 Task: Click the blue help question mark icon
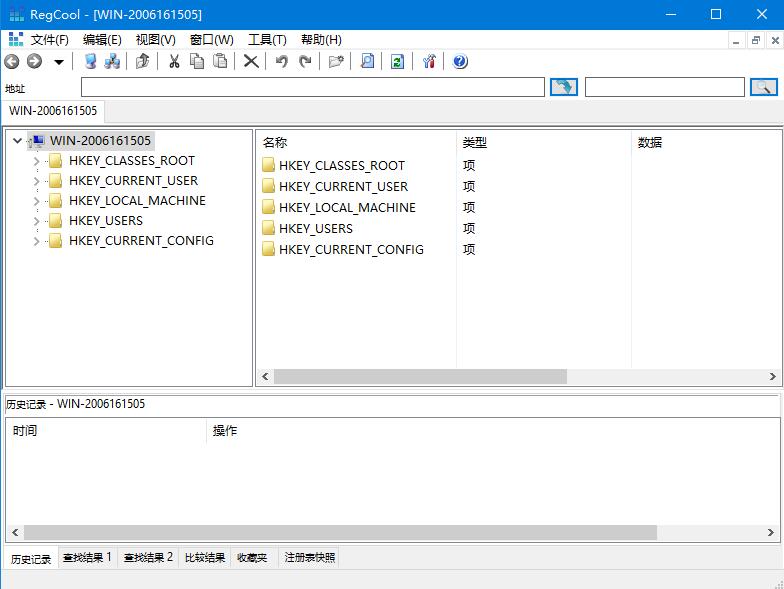point(460,62)
